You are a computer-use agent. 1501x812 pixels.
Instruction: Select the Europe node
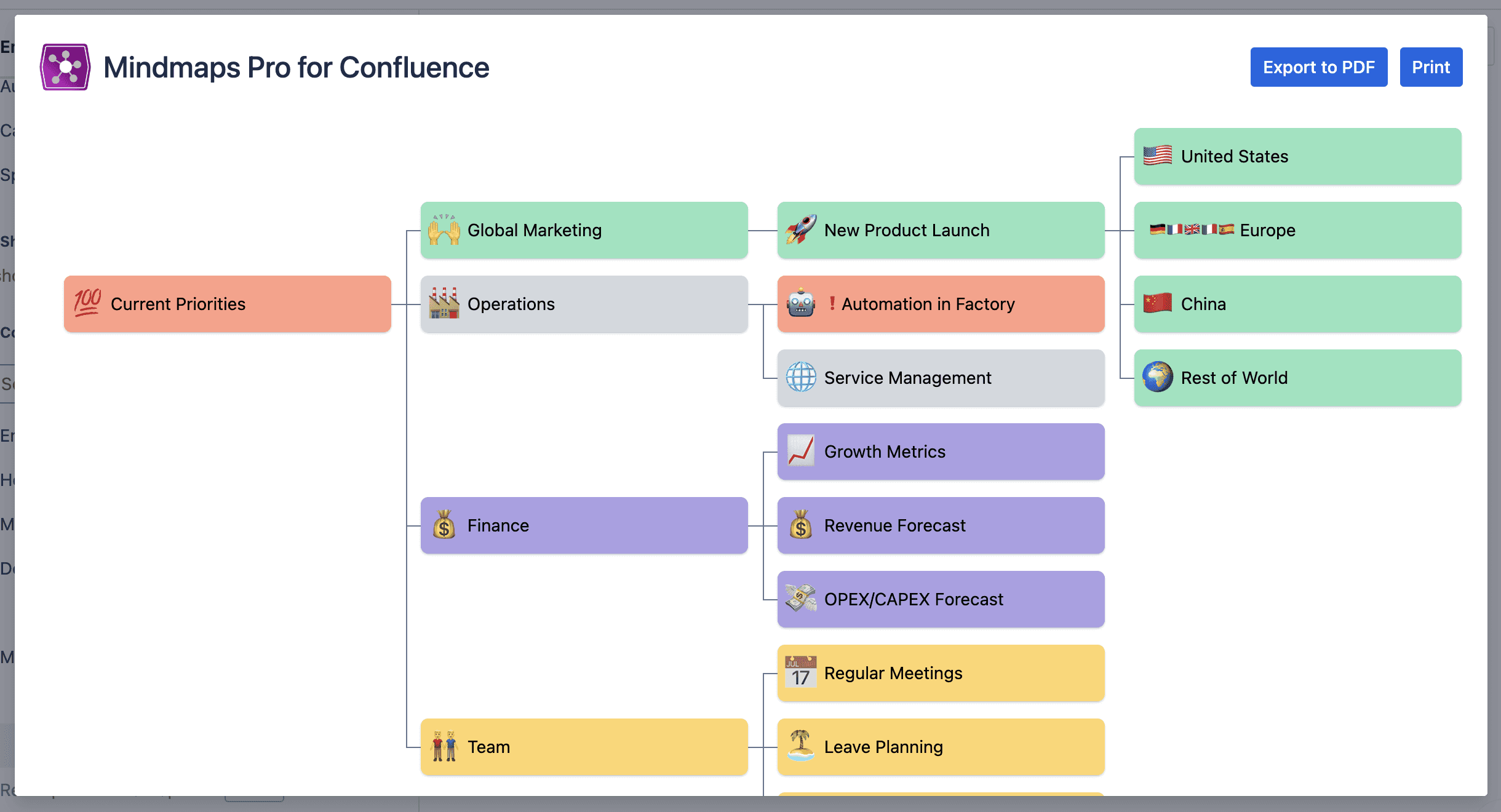(x=1298, y=230)
